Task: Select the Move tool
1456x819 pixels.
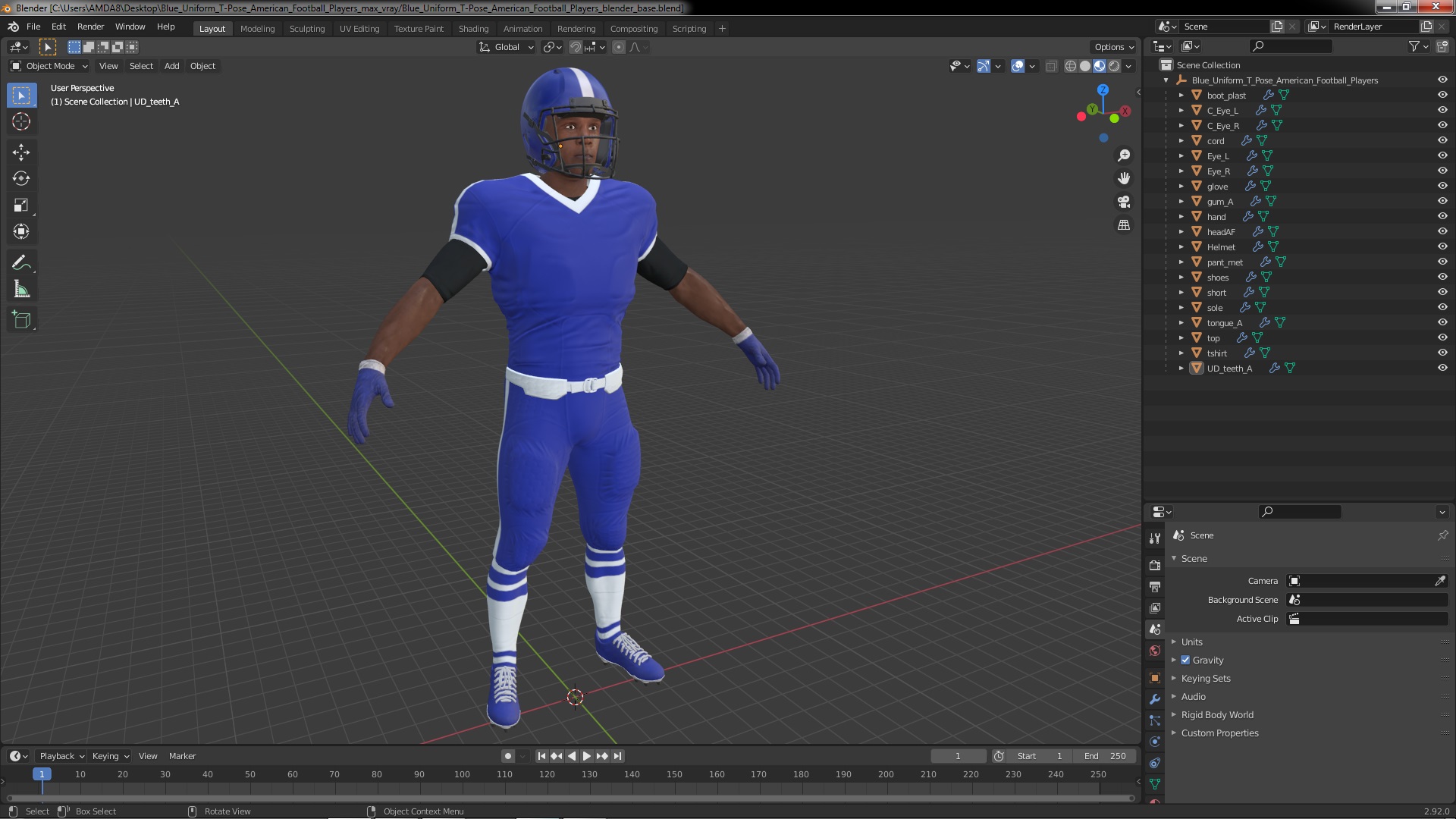Action: pos(21,152)
